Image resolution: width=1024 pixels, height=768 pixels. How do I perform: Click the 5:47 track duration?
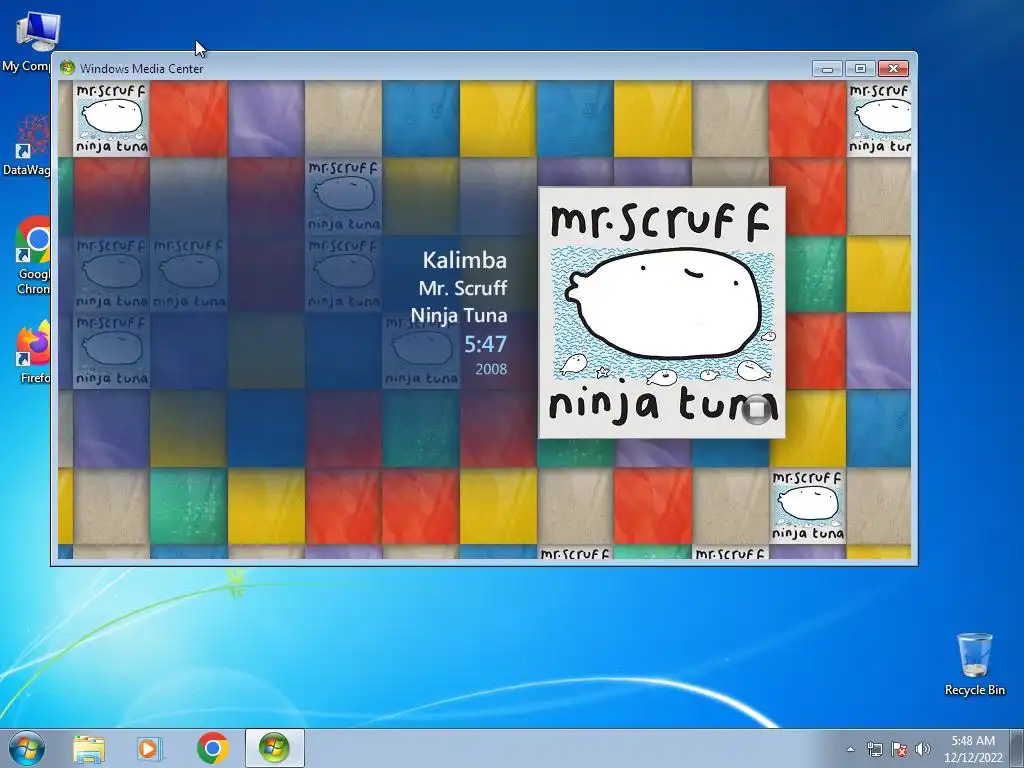485,344
